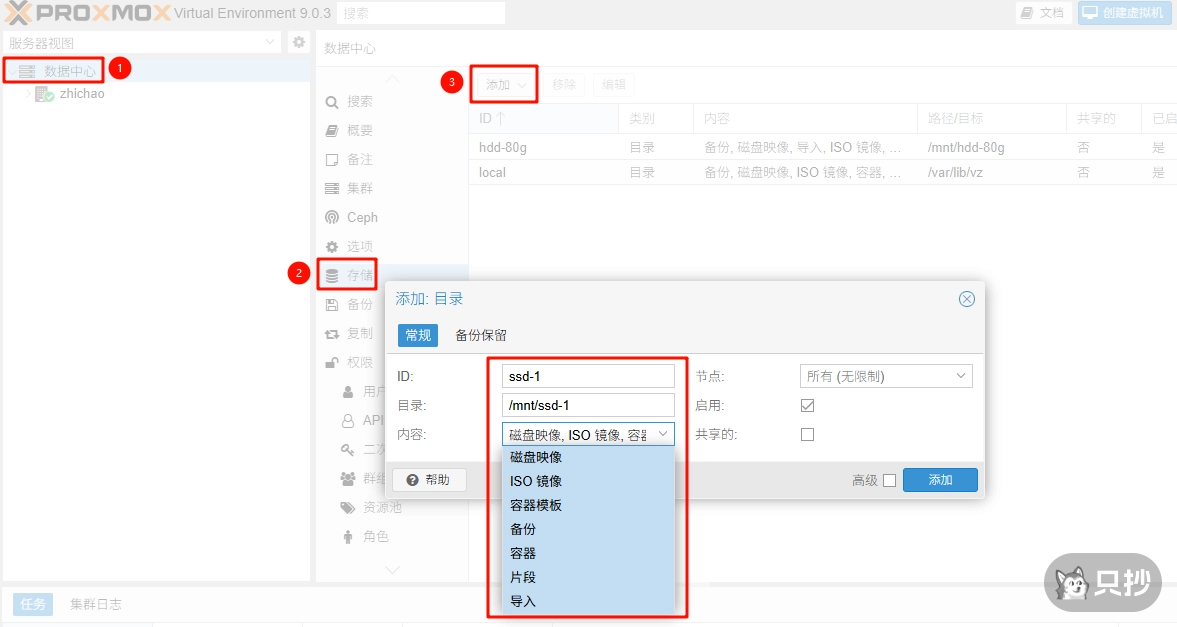The height and width of the screenshot is (627, 1177).
Task: Click the 数据中心 datacenter icon in tree
Action: [x=27, y=71]
